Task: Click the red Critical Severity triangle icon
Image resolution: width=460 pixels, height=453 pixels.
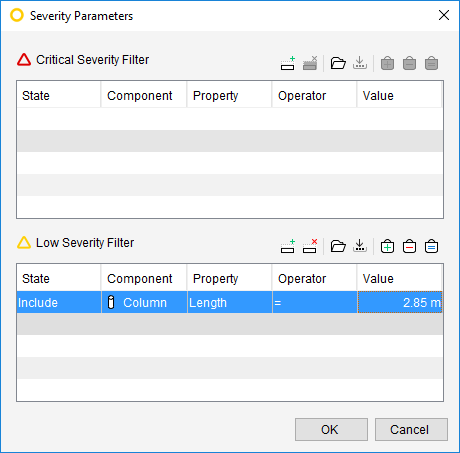Action: [24, 60]
